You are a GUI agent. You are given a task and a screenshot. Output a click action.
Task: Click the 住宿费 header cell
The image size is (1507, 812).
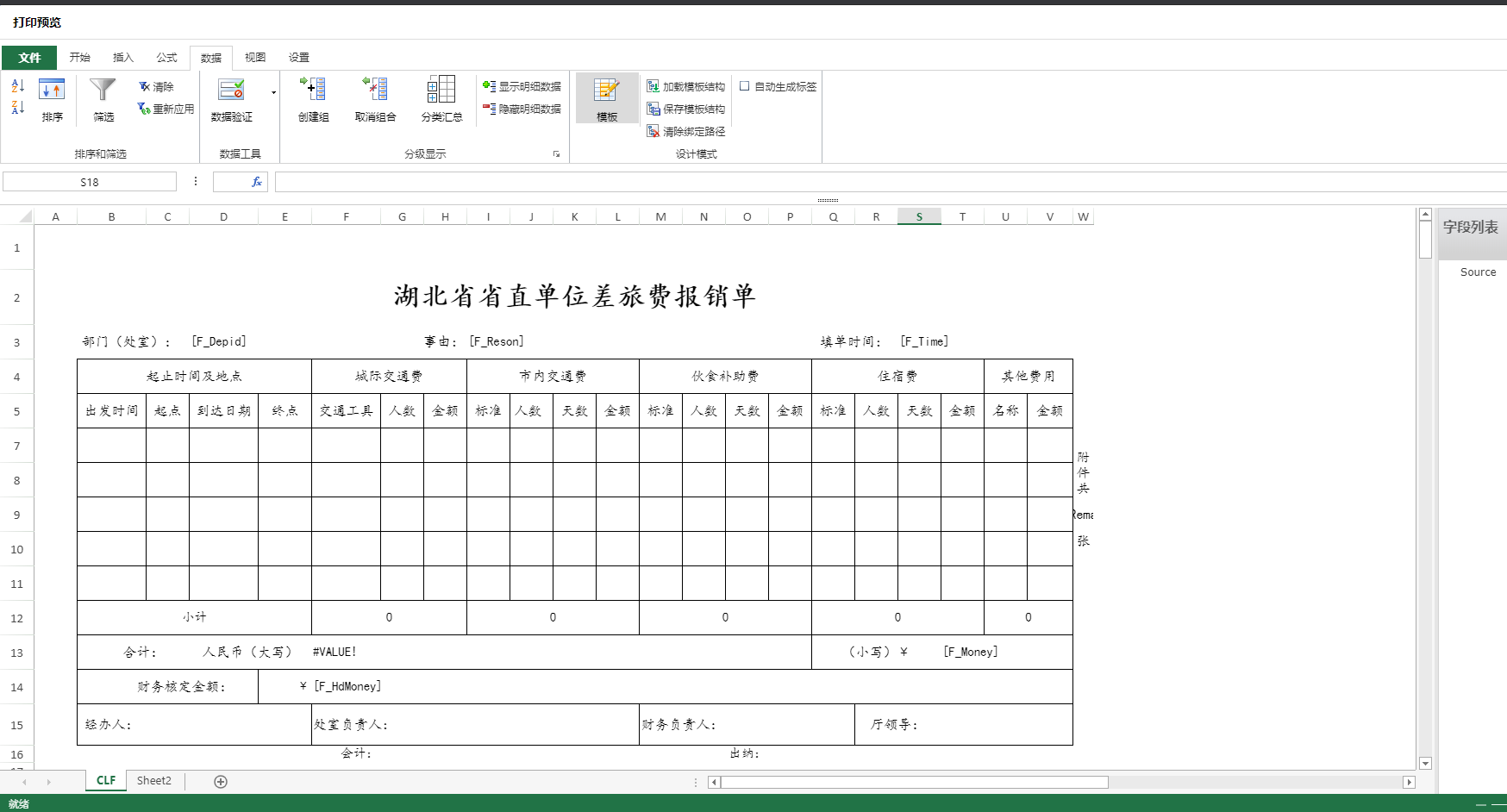point(897,377)
